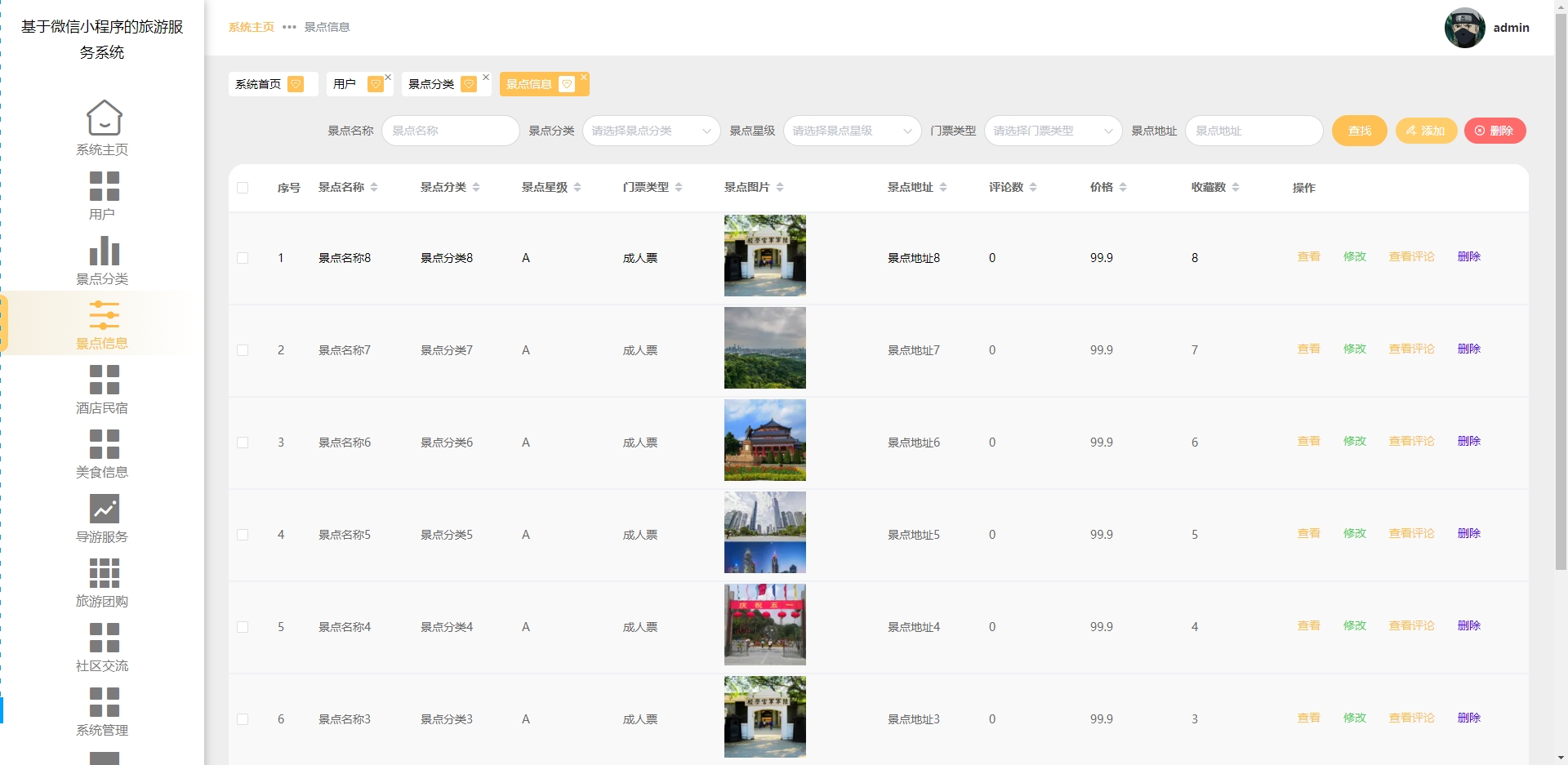
Task: Open thumbnail image of 景点名称5
Action: [765, 532]
